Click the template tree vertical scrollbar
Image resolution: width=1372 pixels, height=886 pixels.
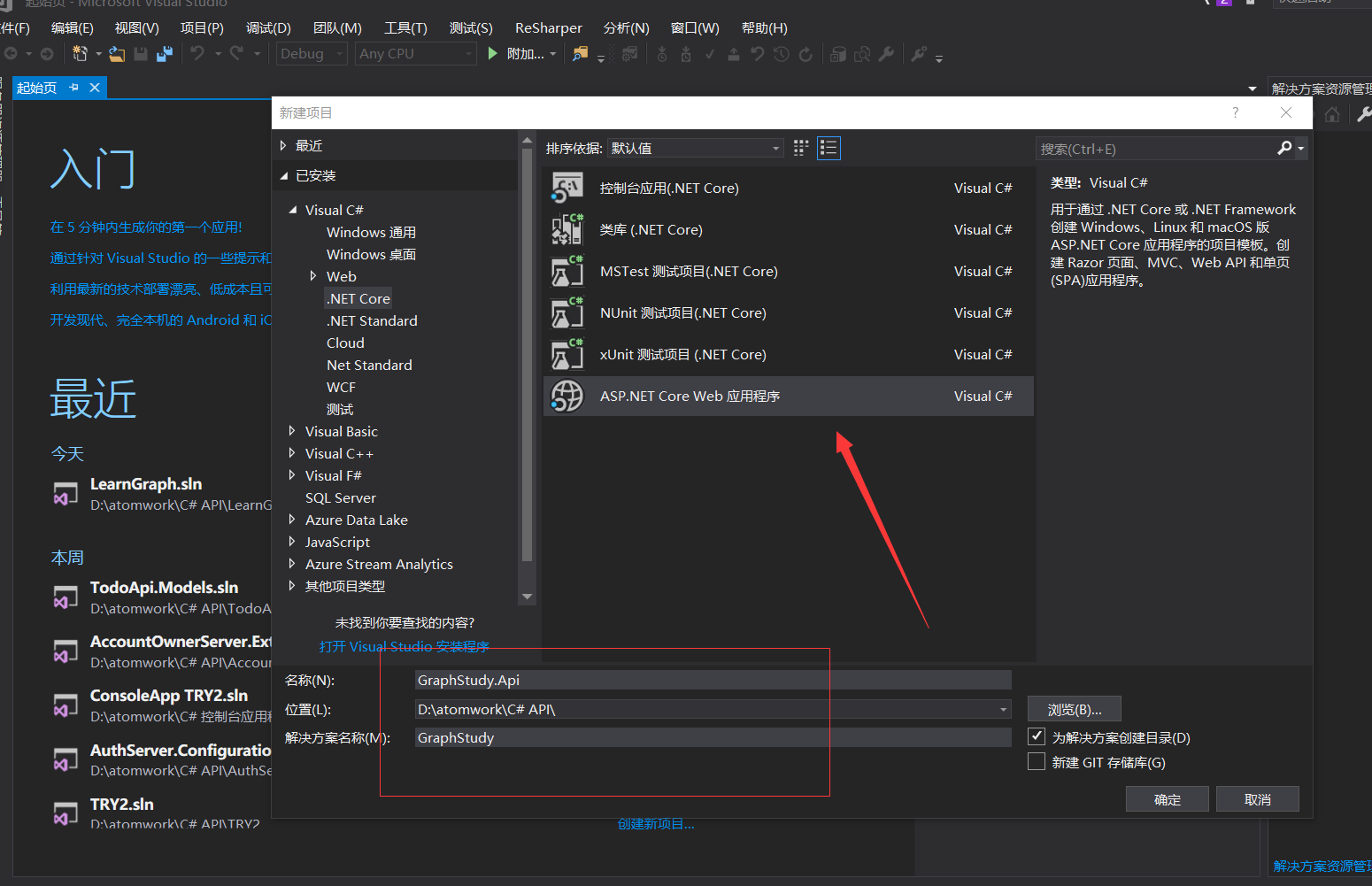[528, 354]
